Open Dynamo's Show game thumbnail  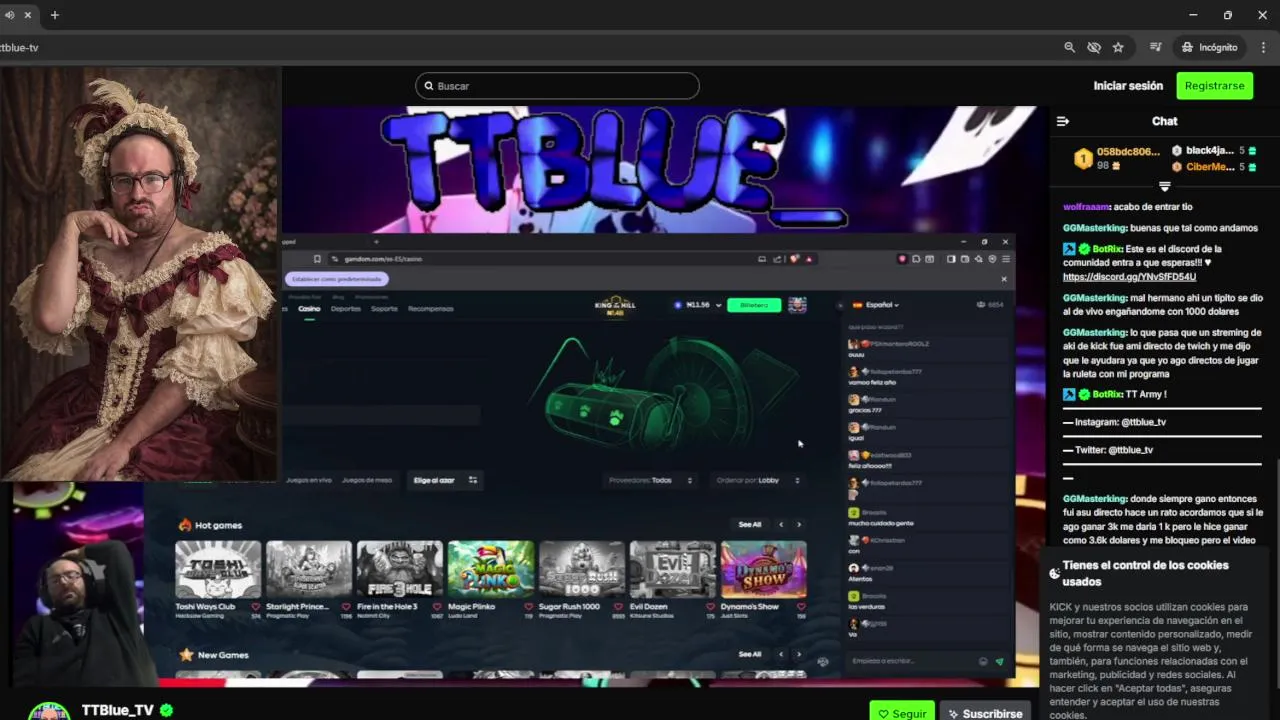[x=764, y=569]
